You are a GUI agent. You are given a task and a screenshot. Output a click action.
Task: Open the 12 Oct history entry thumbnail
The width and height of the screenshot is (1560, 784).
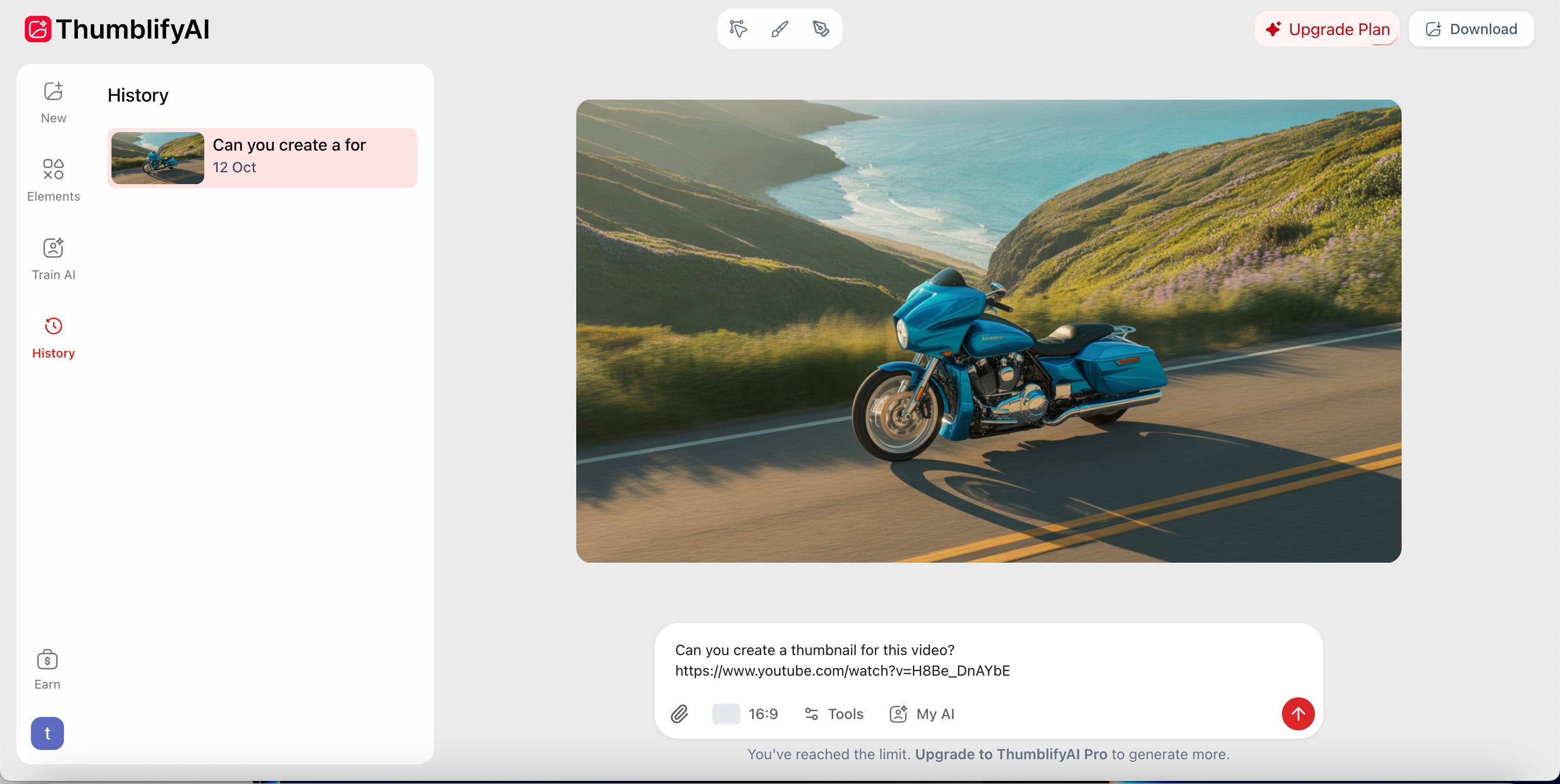[157, 158]
